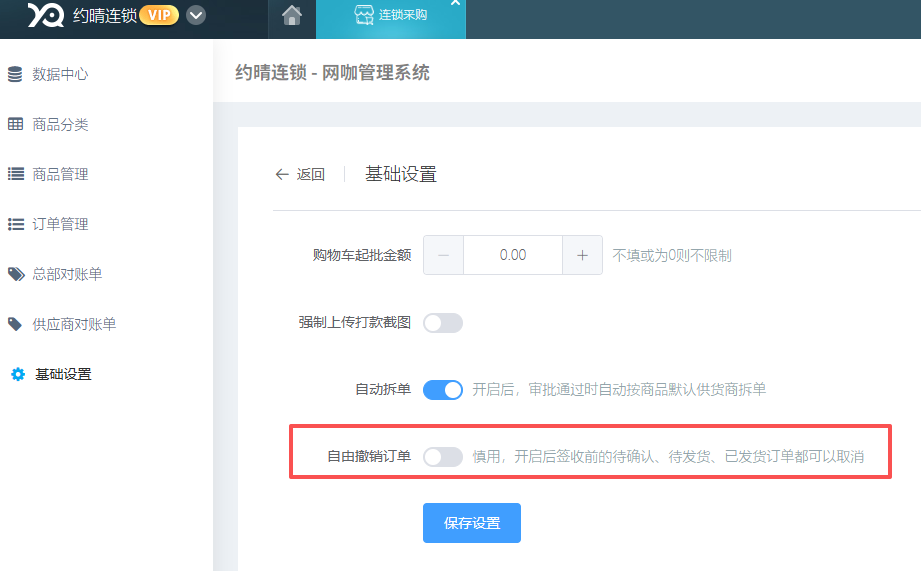Click the 自由撤销订单 warning text

pos(668,456)
